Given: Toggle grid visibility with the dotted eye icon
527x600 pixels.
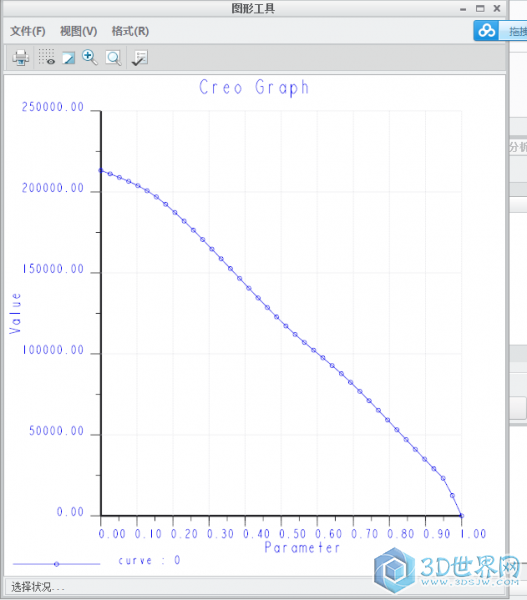Looking at the screenshot, I should [x=46, y=57].
